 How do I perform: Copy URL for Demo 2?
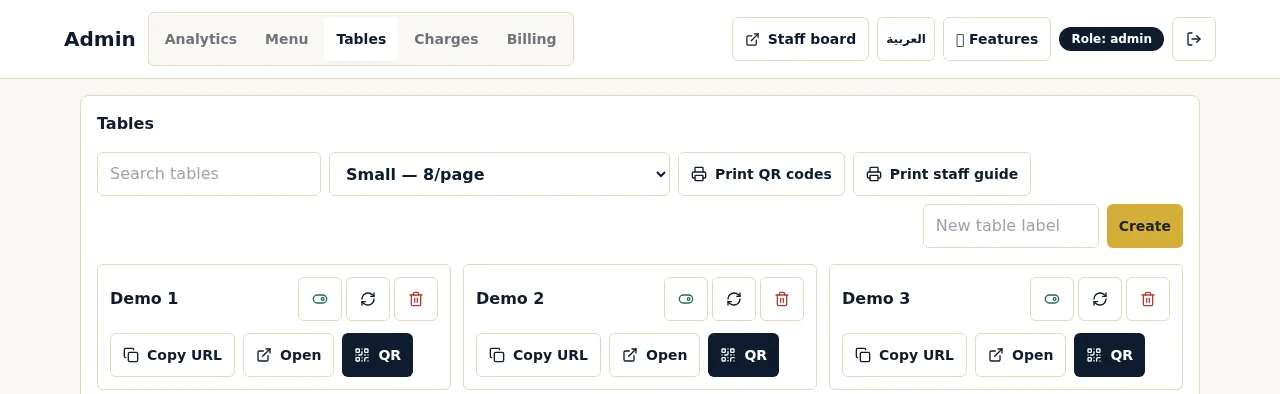[538, 355]
